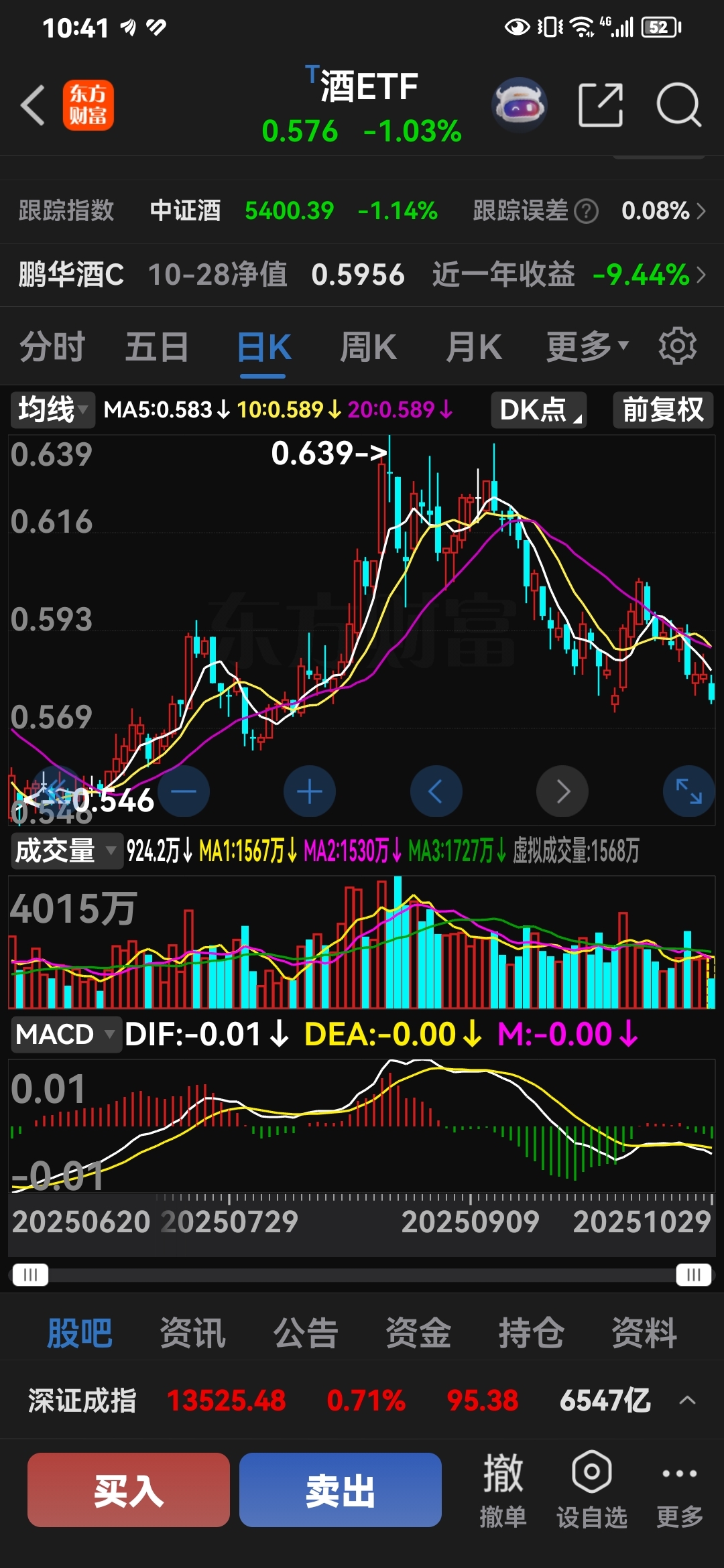This screenshot has height=1568, width=724.
Task: Tap the date range slider track
Action: (x=362, y=1274)
